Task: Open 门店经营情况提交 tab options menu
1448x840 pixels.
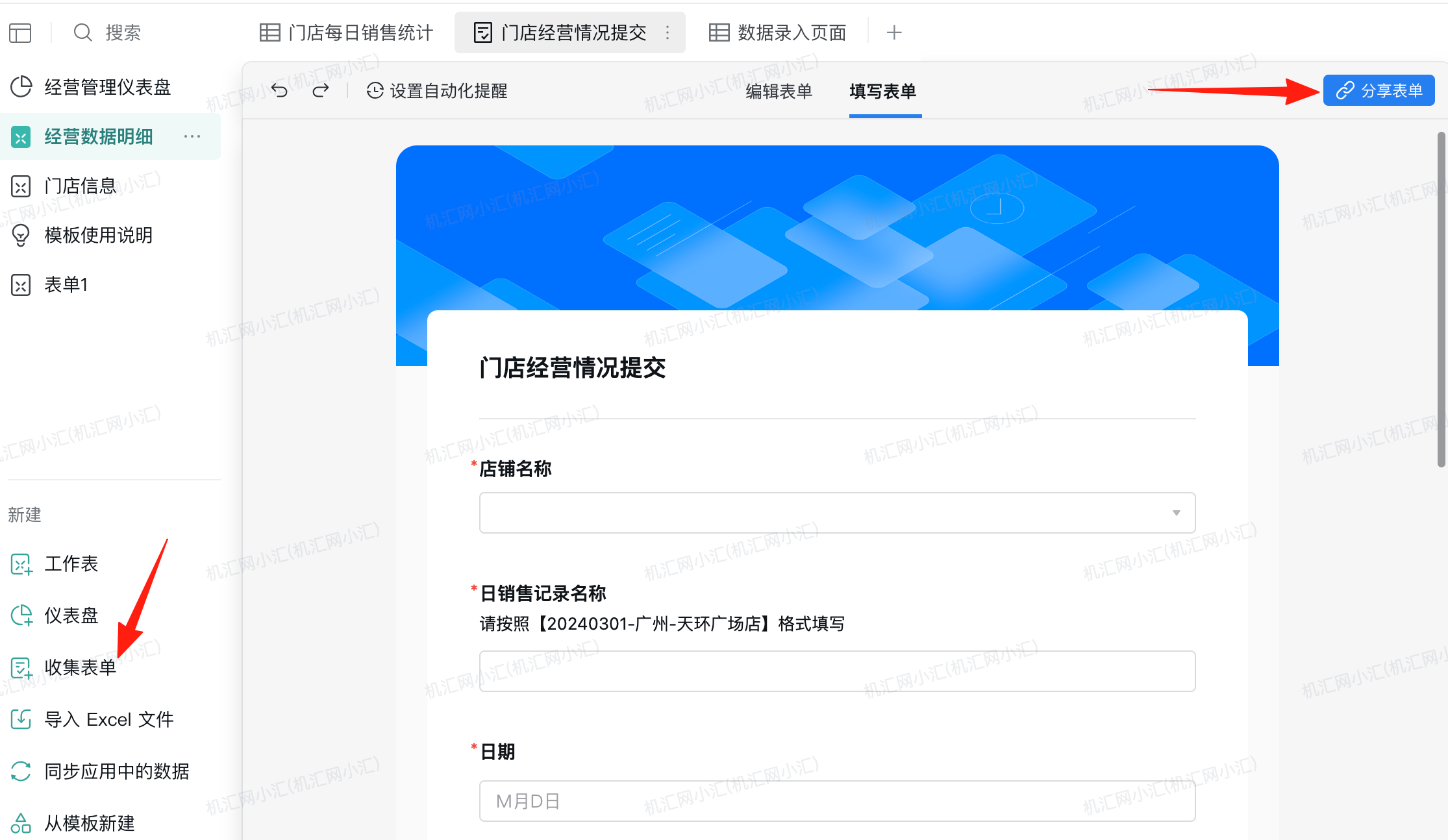Action: [x=668, y=32]
